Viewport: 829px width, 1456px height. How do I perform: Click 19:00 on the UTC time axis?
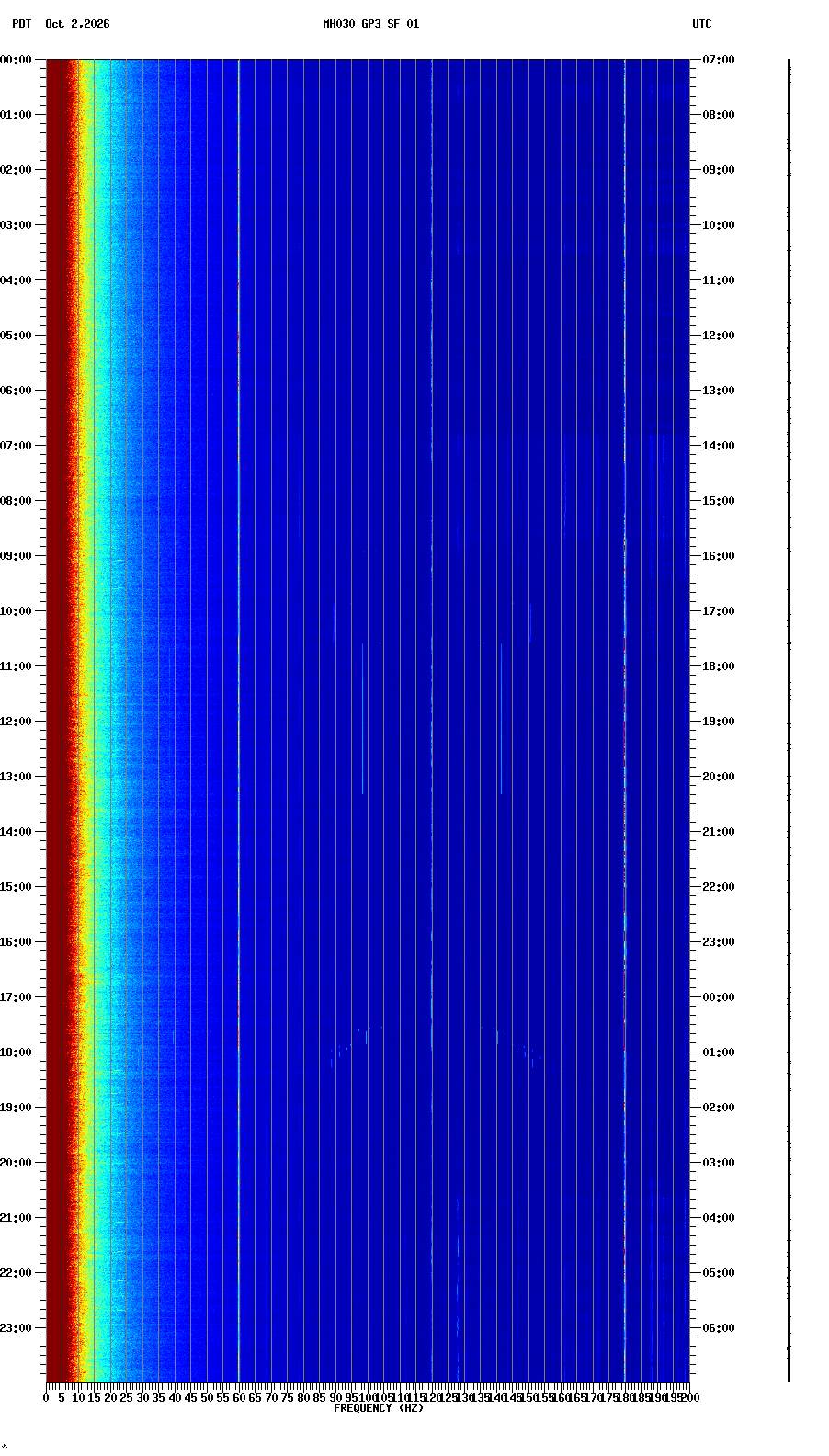tap(719, 722)
